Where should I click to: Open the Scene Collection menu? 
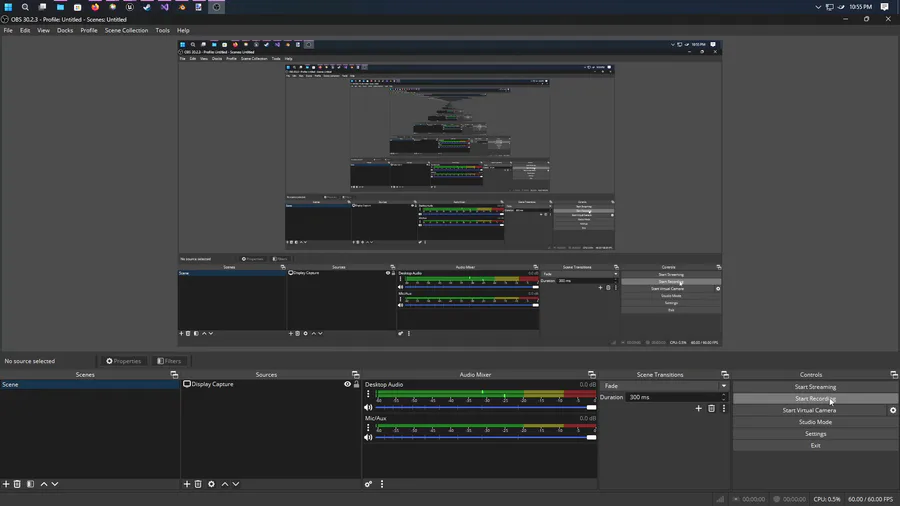click(126, 30)
